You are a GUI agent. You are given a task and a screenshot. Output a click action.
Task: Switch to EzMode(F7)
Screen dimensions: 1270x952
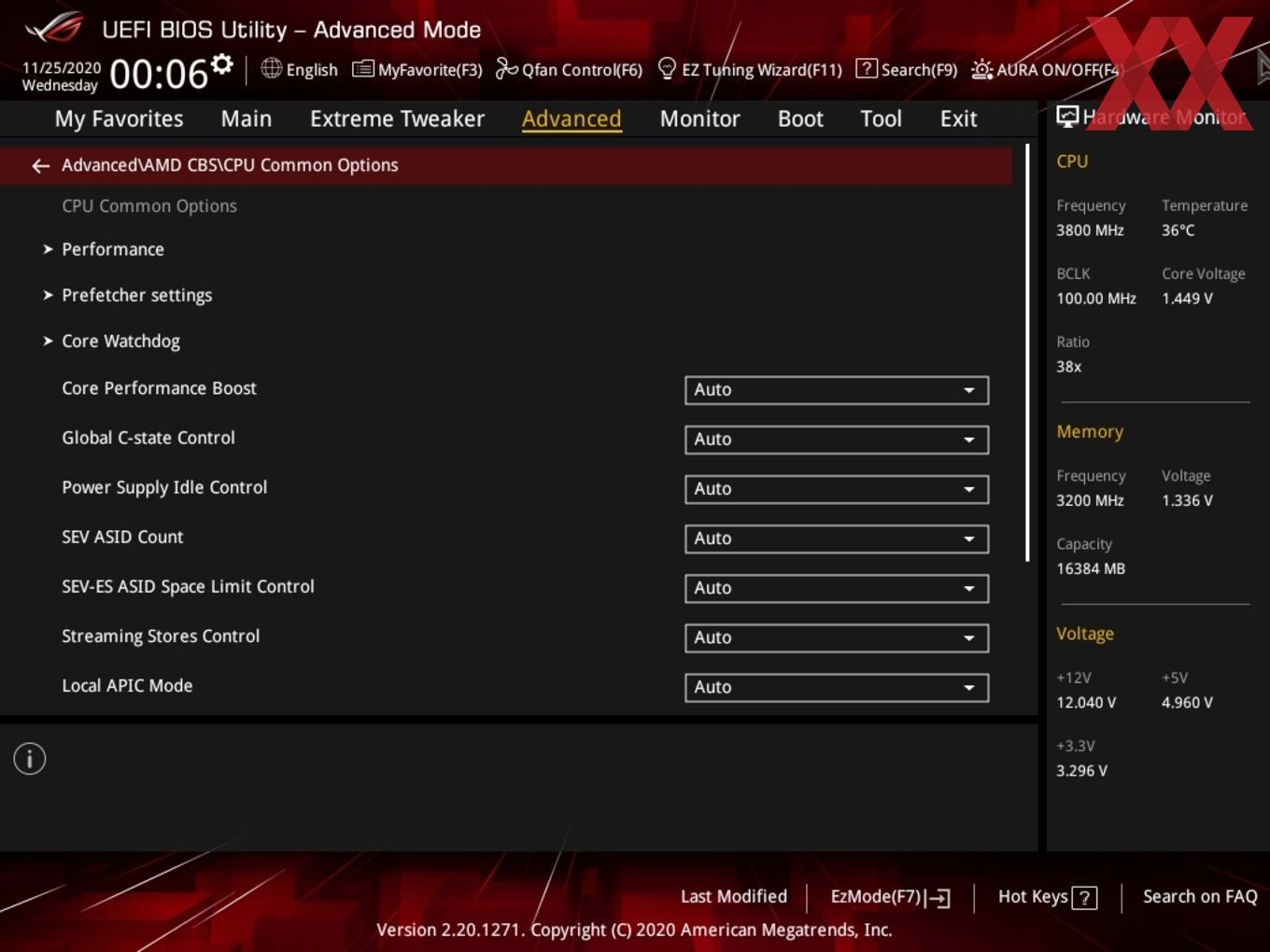click(890, 897)
